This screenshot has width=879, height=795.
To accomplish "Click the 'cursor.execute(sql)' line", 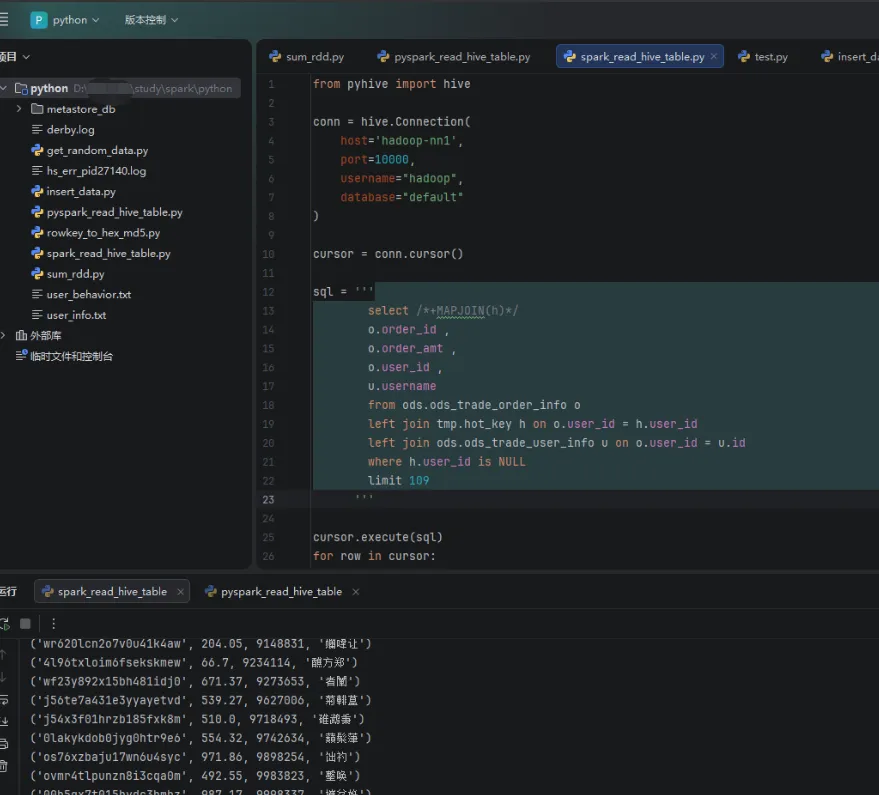I will point(378,537).
